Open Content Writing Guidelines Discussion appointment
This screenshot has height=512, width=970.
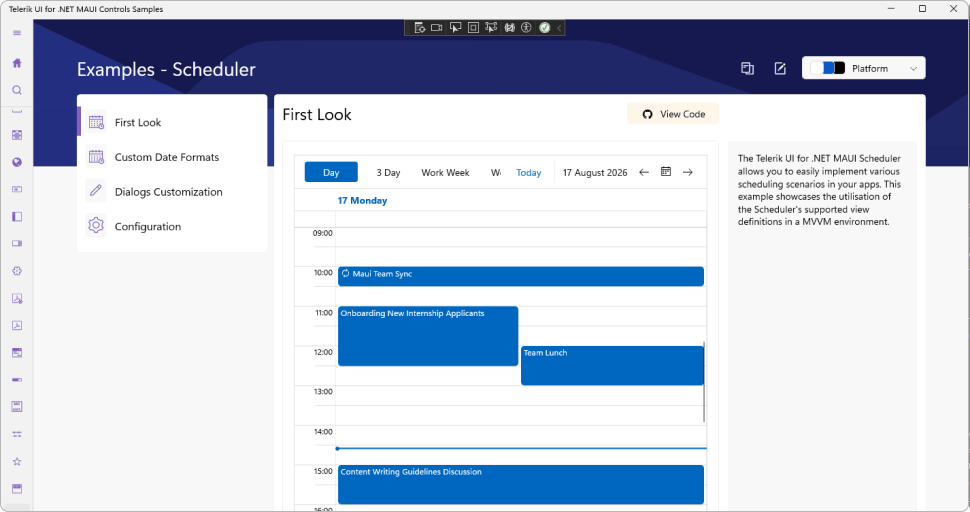[521, 484]
